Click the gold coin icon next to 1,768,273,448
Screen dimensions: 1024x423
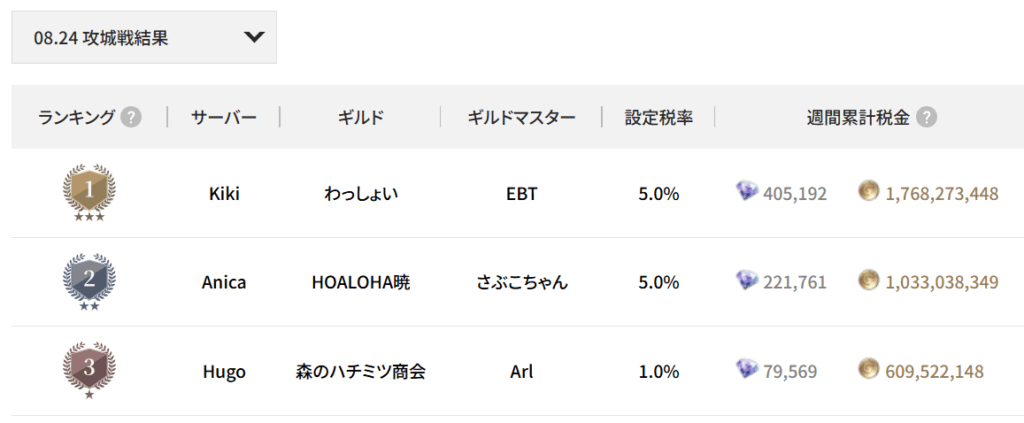(869, 192)
